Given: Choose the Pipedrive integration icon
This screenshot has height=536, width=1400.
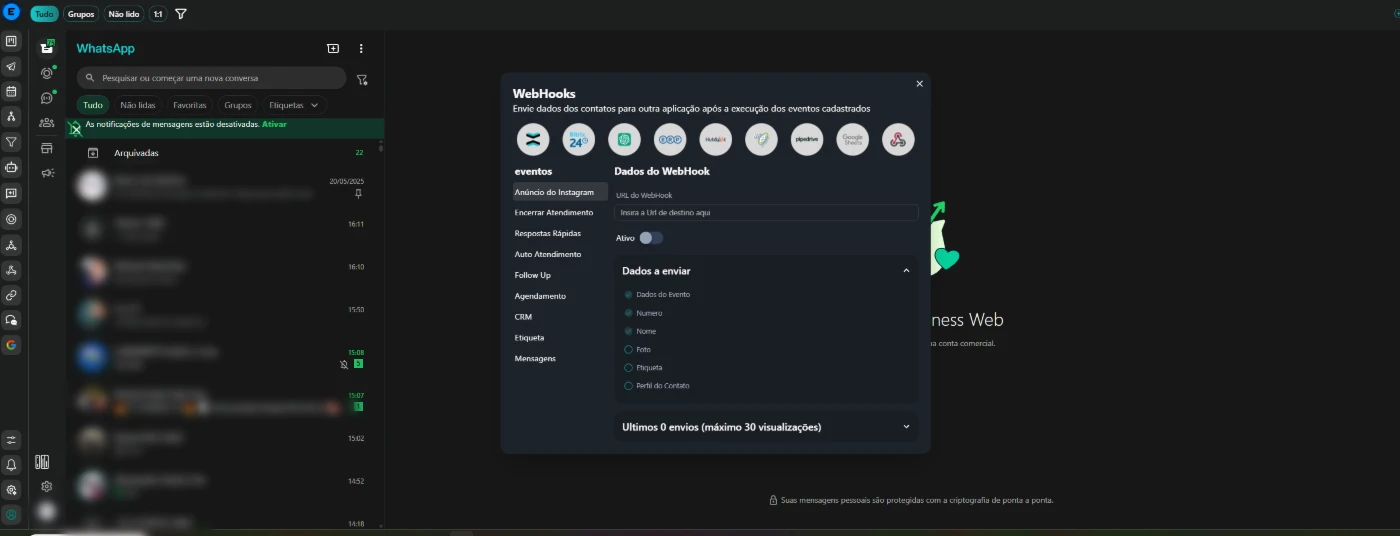Looking at the screenshot, I should (x=807, y=139).
